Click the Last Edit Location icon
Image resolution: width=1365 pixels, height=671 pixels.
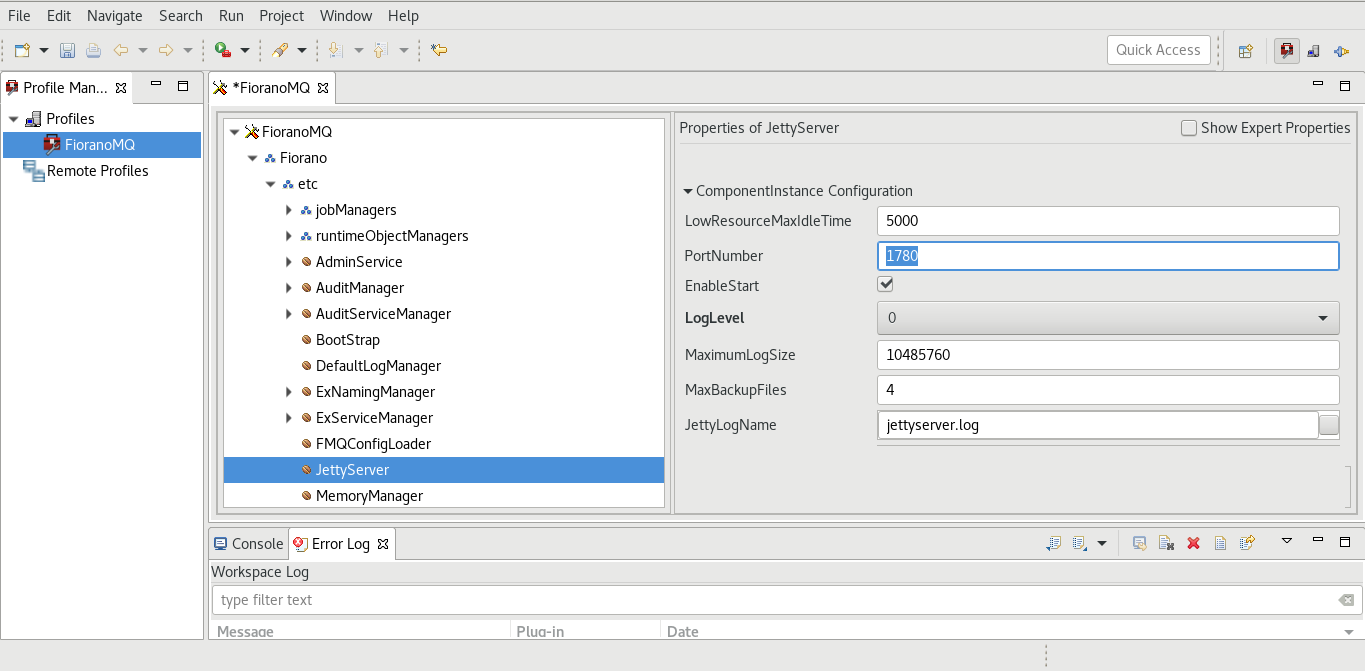[x=439, y=50]
